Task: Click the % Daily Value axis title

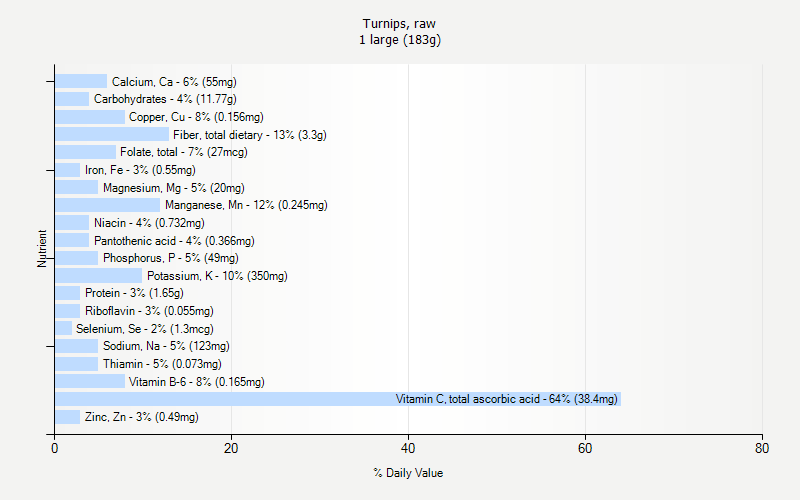Action: coord(408,473)
